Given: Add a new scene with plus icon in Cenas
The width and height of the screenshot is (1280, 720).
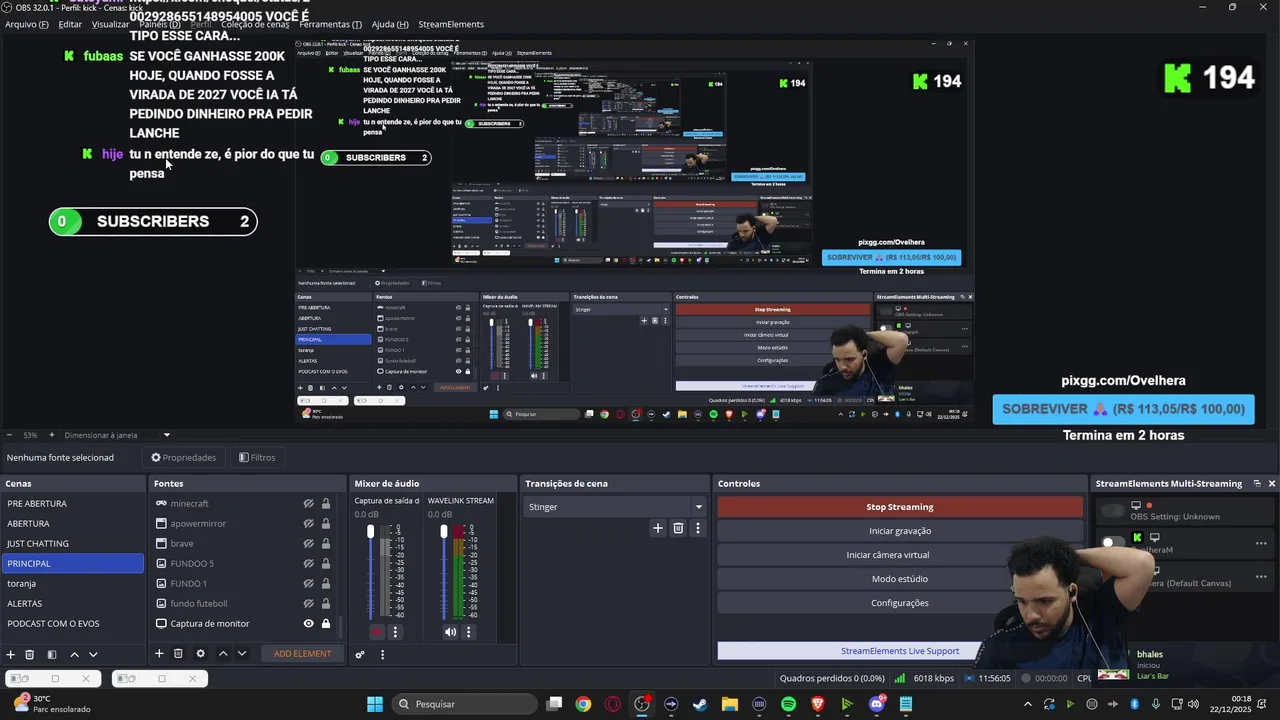Looking at the screenshot, I should pos(11,654).
